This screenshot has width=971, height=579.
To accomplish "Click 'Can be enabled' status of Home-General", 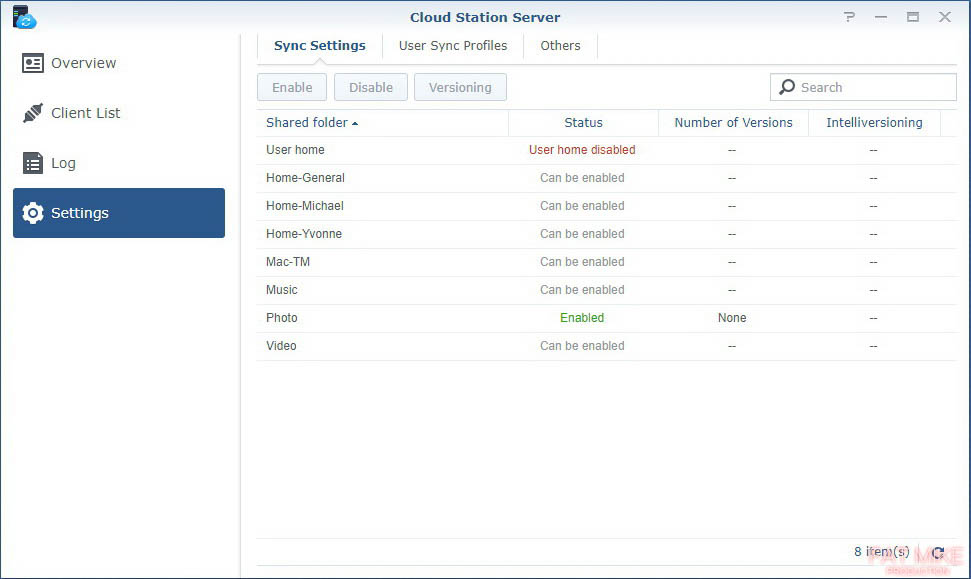I will (x=582, y=178).
